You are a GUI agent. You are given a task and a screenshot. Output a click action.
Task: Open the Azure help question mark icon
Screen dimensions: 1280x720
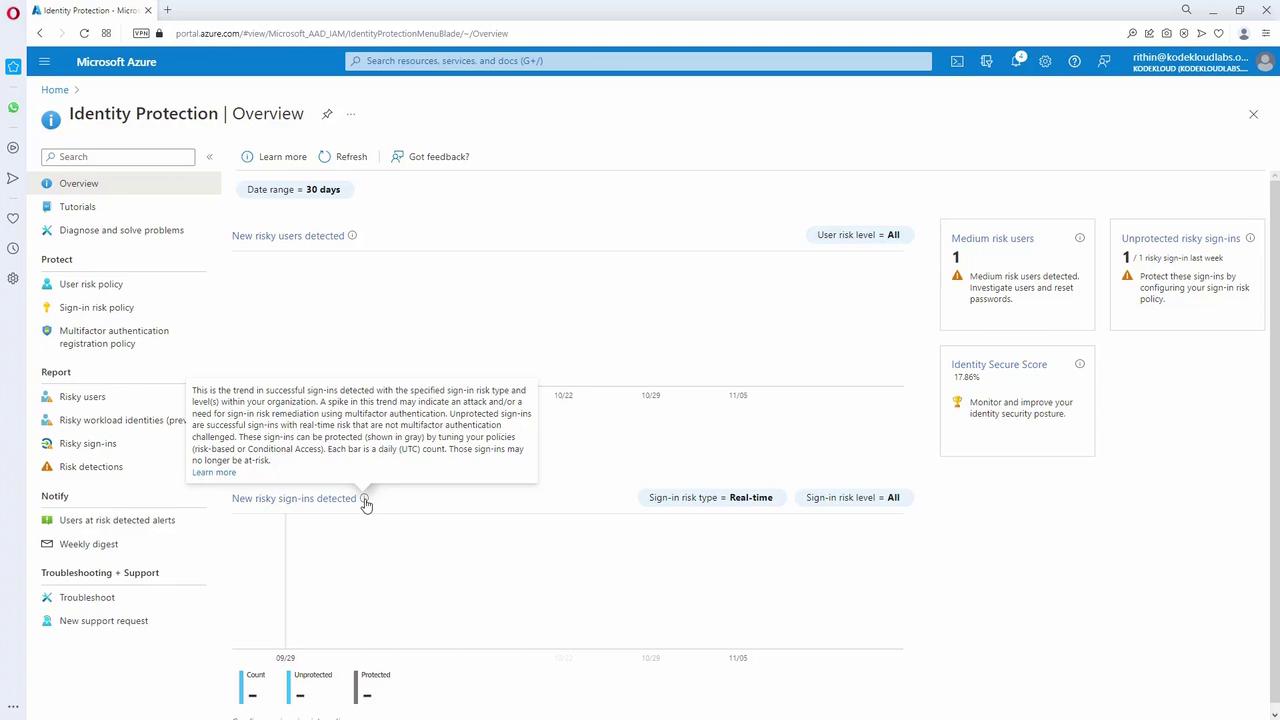(x=1074, y=61)
